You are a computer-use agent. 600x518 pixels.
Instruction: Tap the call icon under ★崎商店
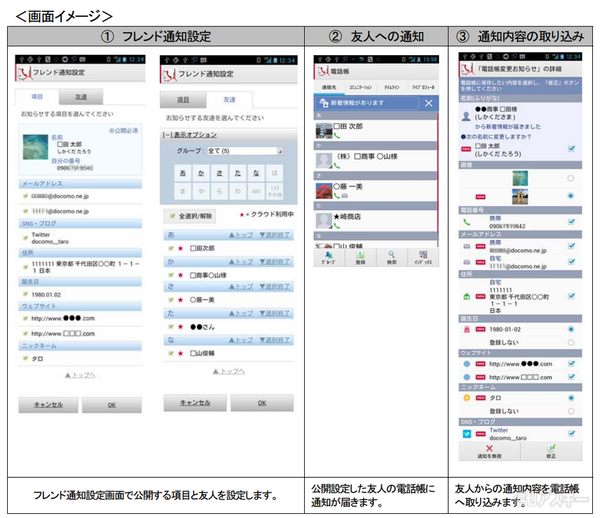click(x=337, y=226)
